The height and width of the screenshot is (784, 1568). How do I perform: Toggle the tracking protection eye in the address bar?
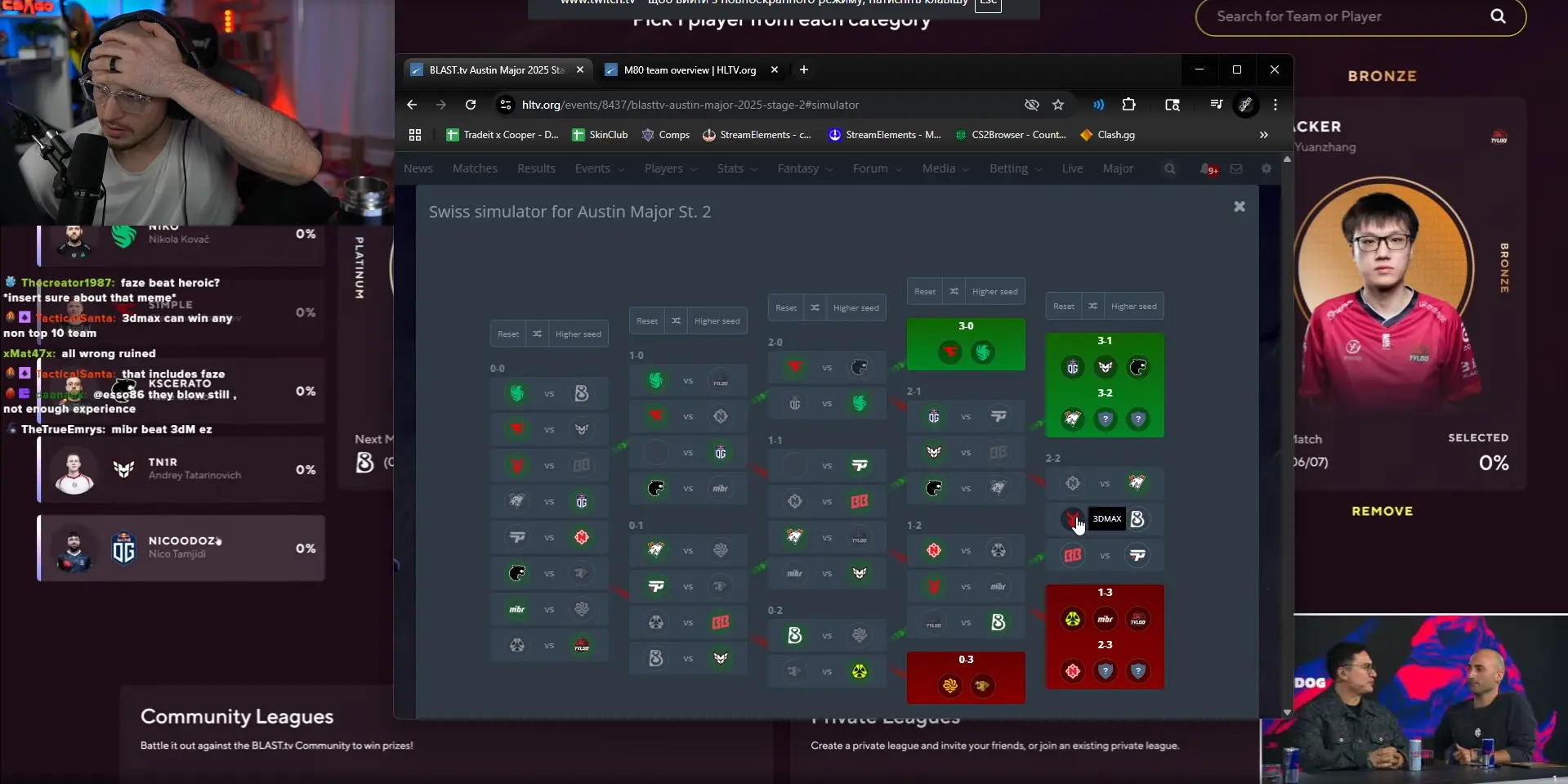click(x=1032, y=105)
